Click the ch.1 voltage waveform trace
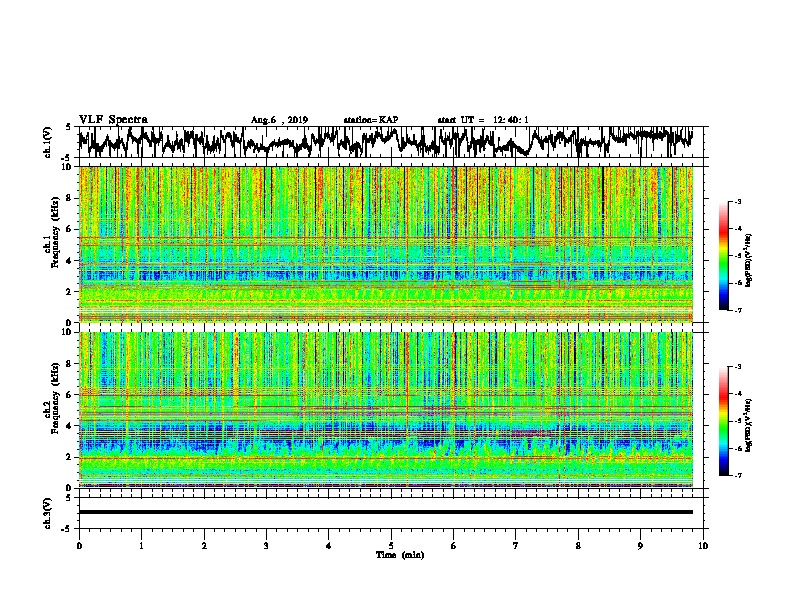Image resolution: width=792 pixels, height=612 pixels. coord(385,142)
